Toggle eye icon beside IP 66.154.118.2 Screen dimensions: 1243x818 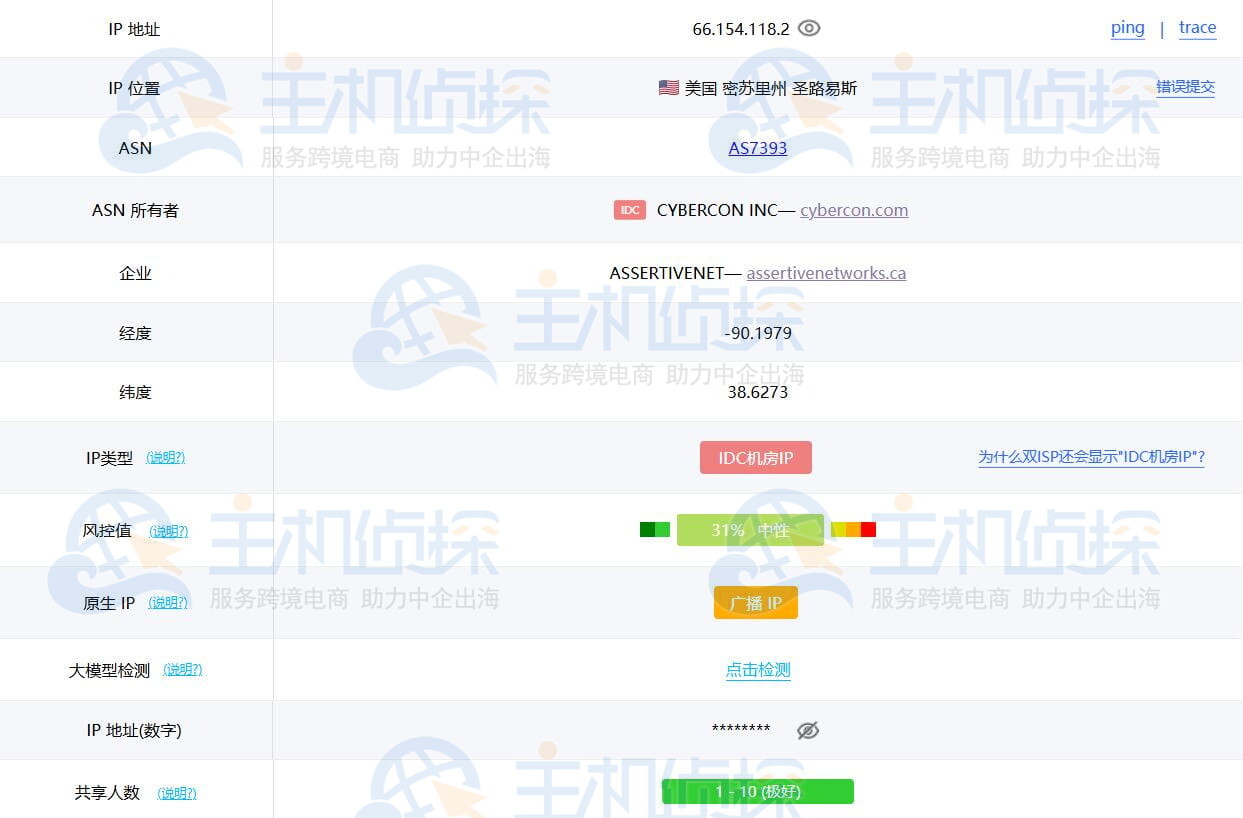pos(809,29)
